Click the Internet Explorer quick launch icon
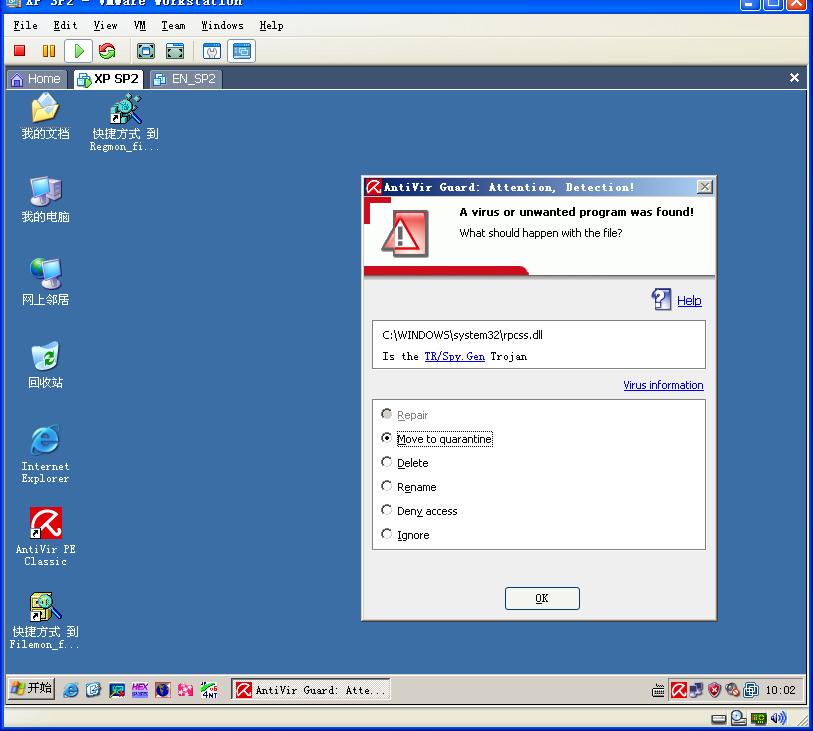This screenshot has height=731, width=813. click(x=71, y=690)
